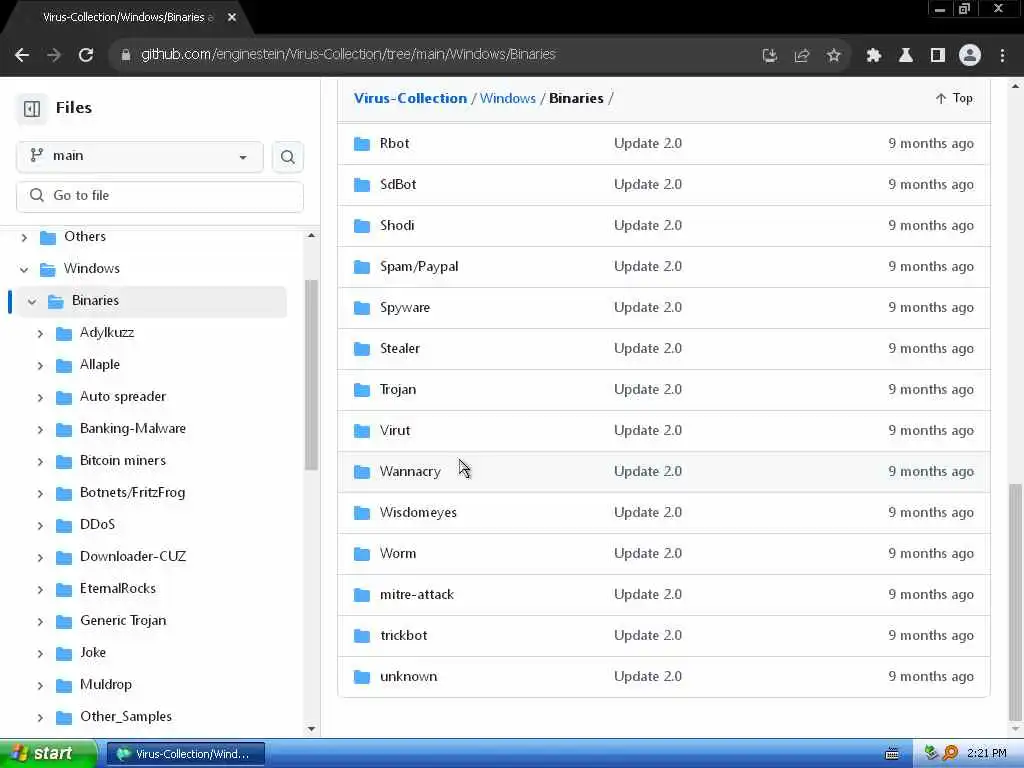Open the Stealer folder link
Image resolution: width=1024 pixels, height=768 pixels.
[x=400, y=348]
